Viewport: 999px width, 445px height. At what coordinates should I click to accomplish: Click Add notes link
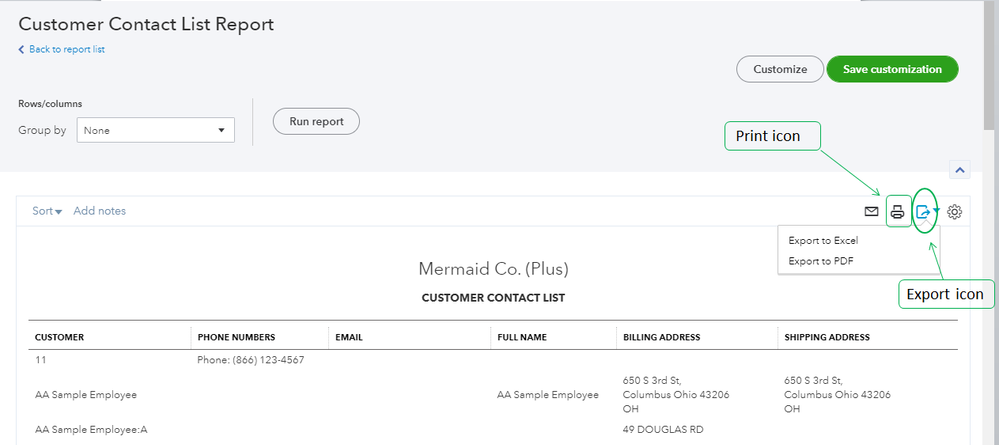coord(100,211)
